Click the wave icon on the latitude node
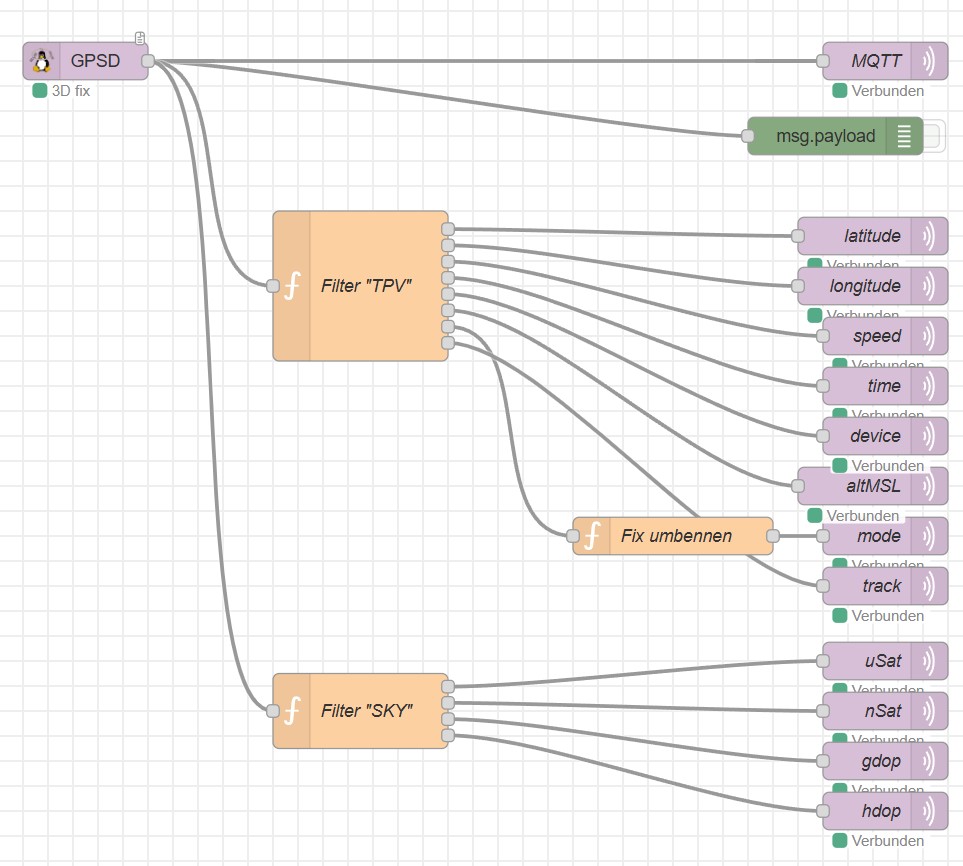 931,236
